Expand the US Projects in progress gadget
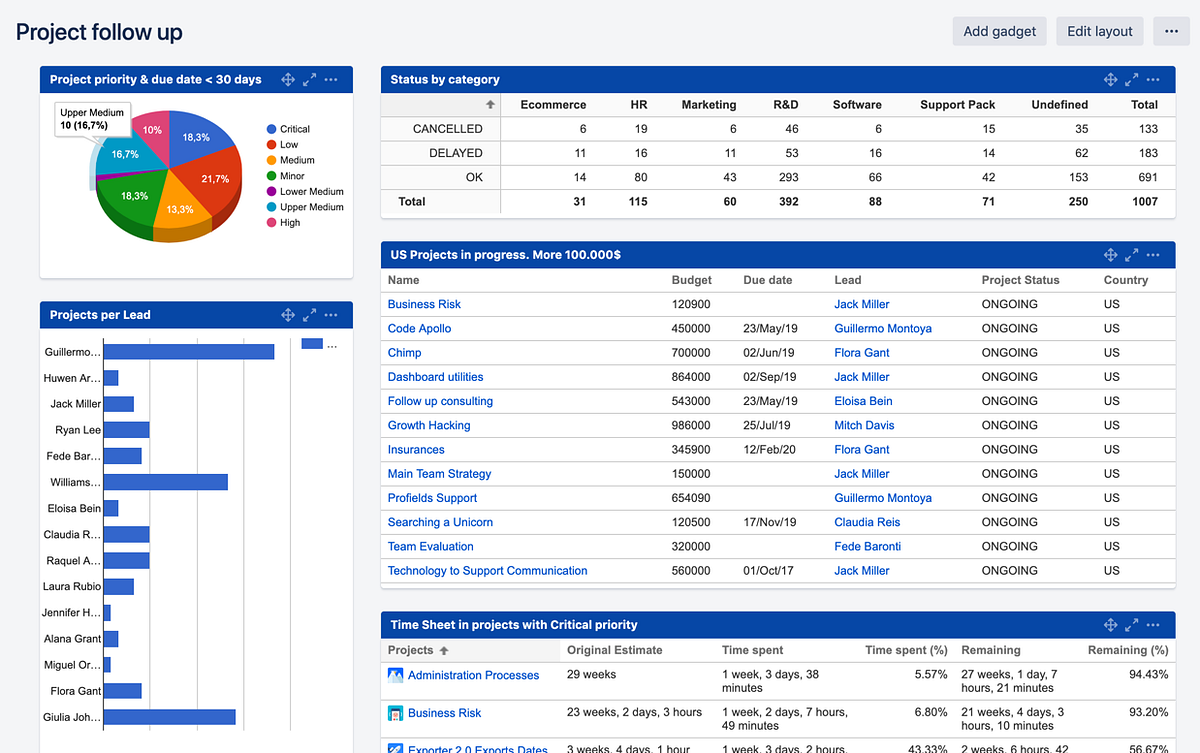 1132,255
